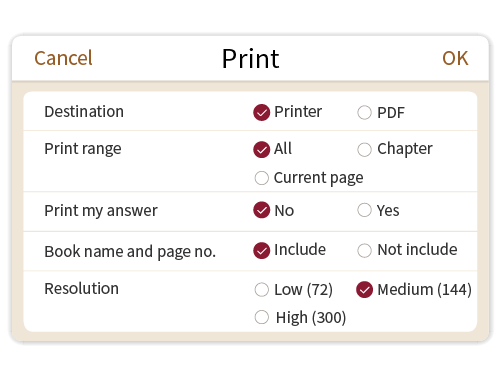This screenshot has width=500, height=375.
Task: Click the Print range label
Action: point(83,149)
